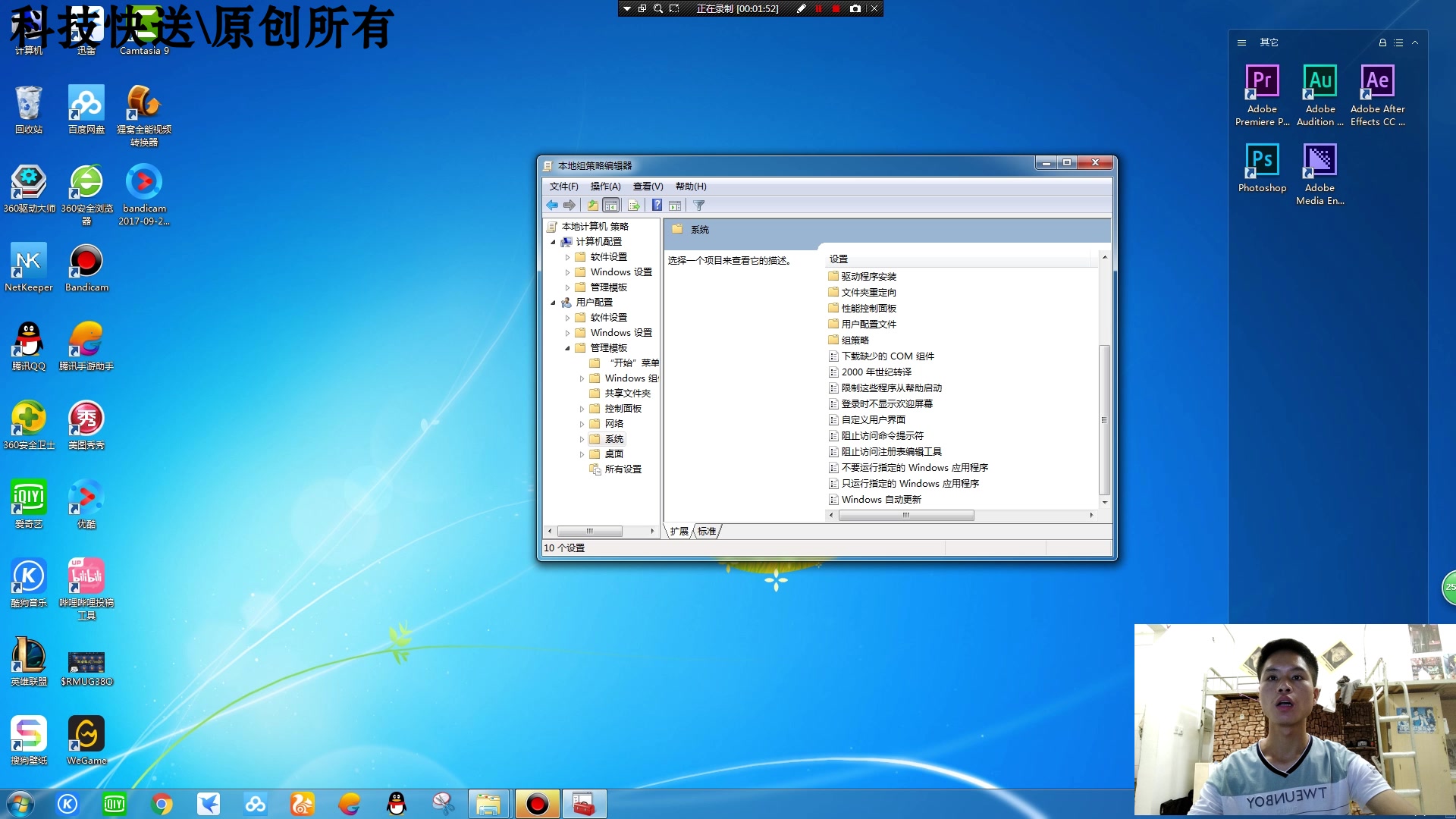The image size is (1456, 819).
Task: Click the recorder's red stop button
Action: coord(836,9)
